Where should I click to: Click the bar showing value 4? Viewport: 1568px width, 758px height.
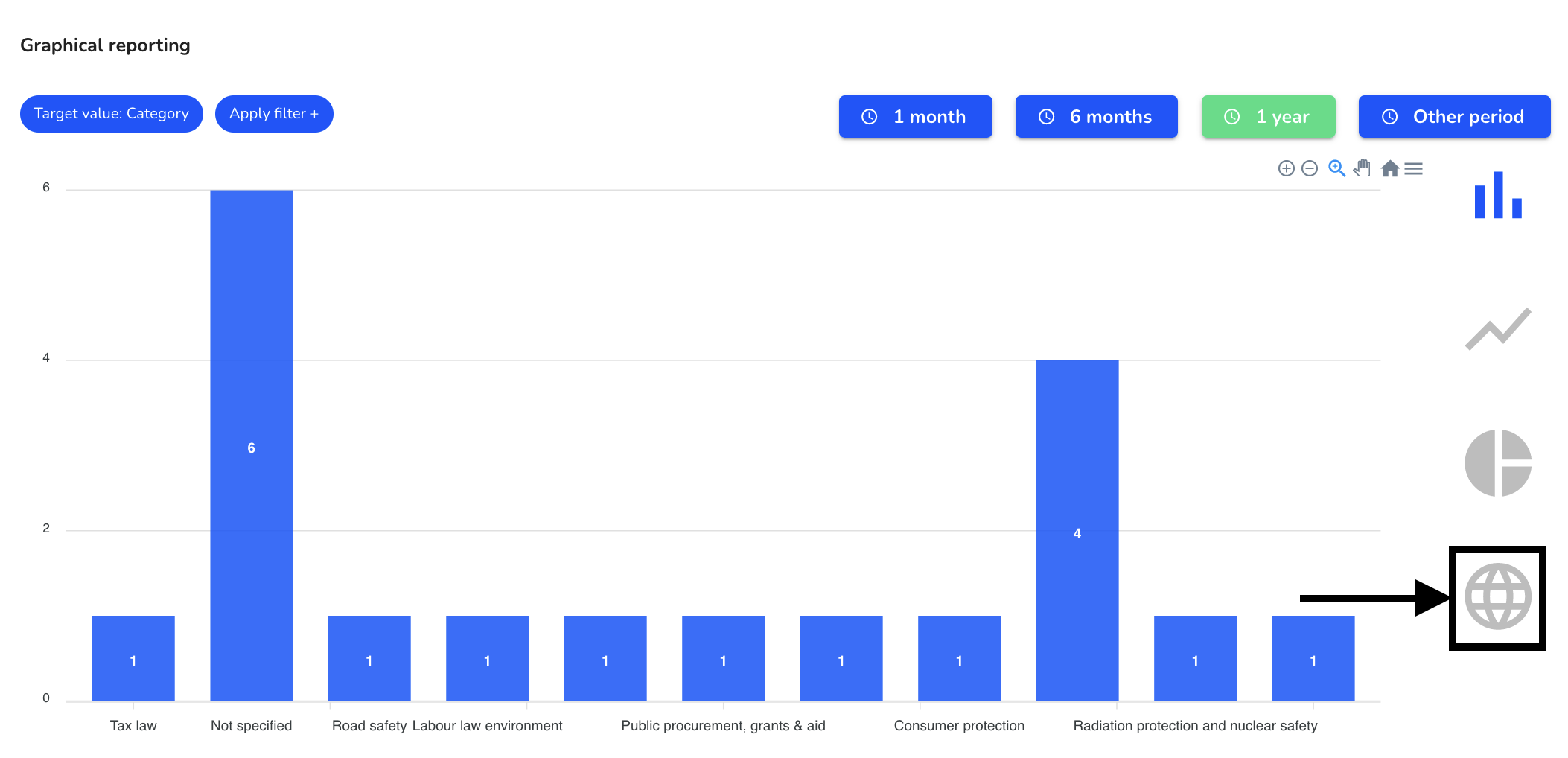pos(1077,530)
